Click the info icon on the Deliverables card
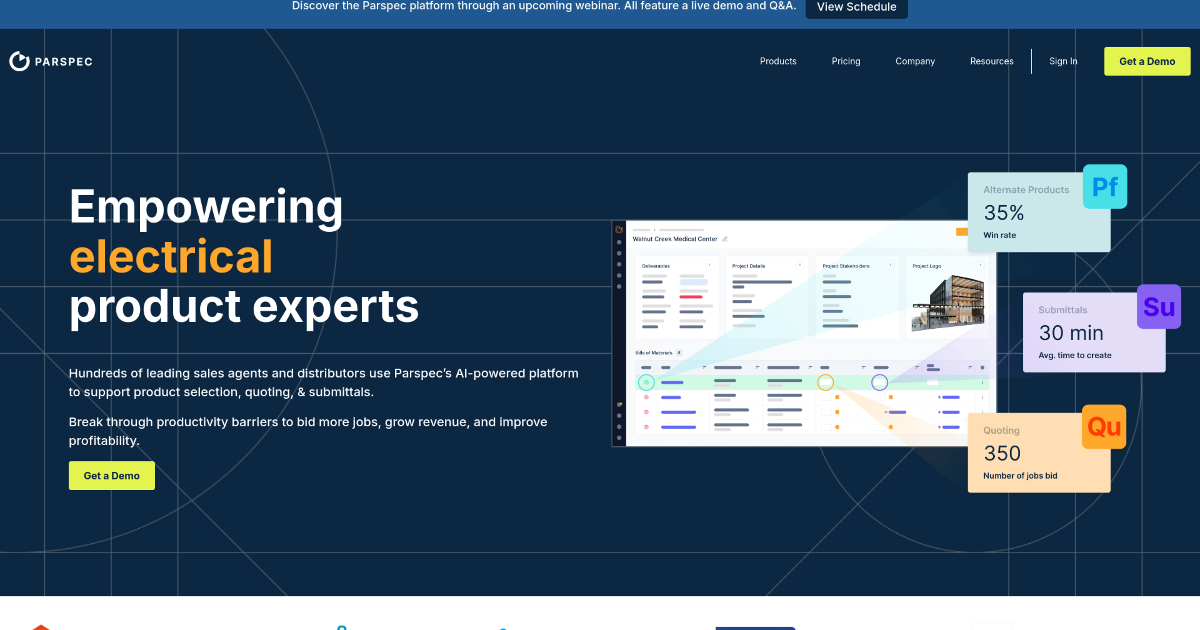The height and width of the screenshot is (630, 1200). tap(710, 265)
